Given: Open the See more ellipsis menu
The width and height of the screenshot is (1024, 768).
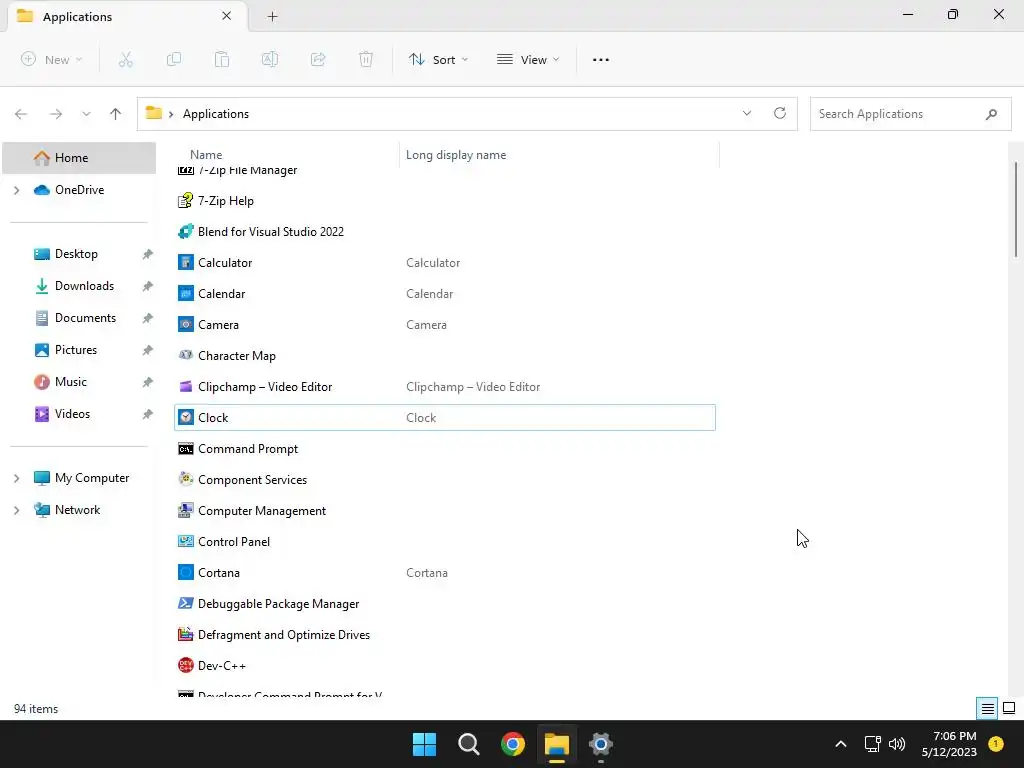Looking at the screenshot, I should pyautogui.click(x=601, y=59).
